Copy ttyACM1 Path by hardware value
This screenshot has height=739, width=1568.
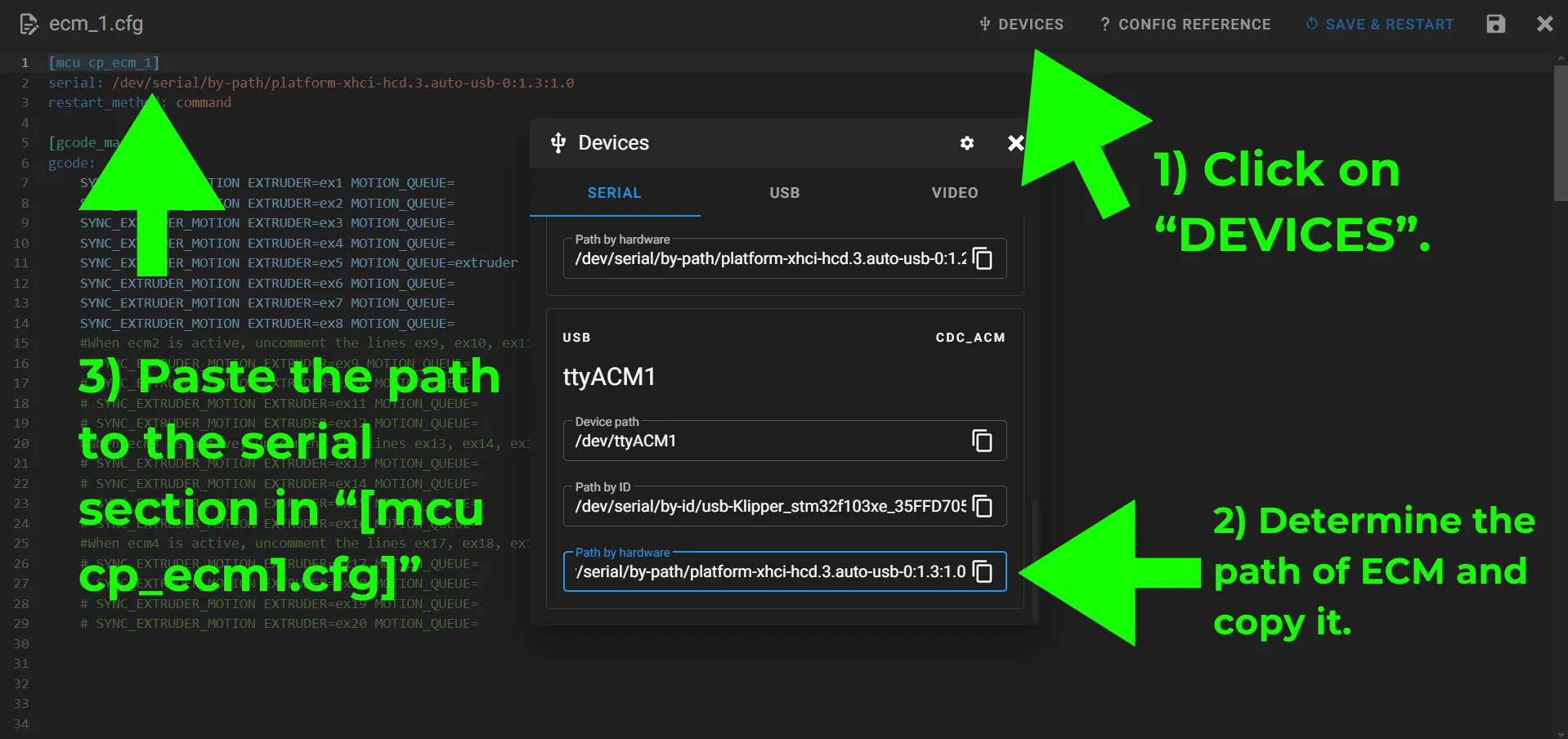click(982, 571)
